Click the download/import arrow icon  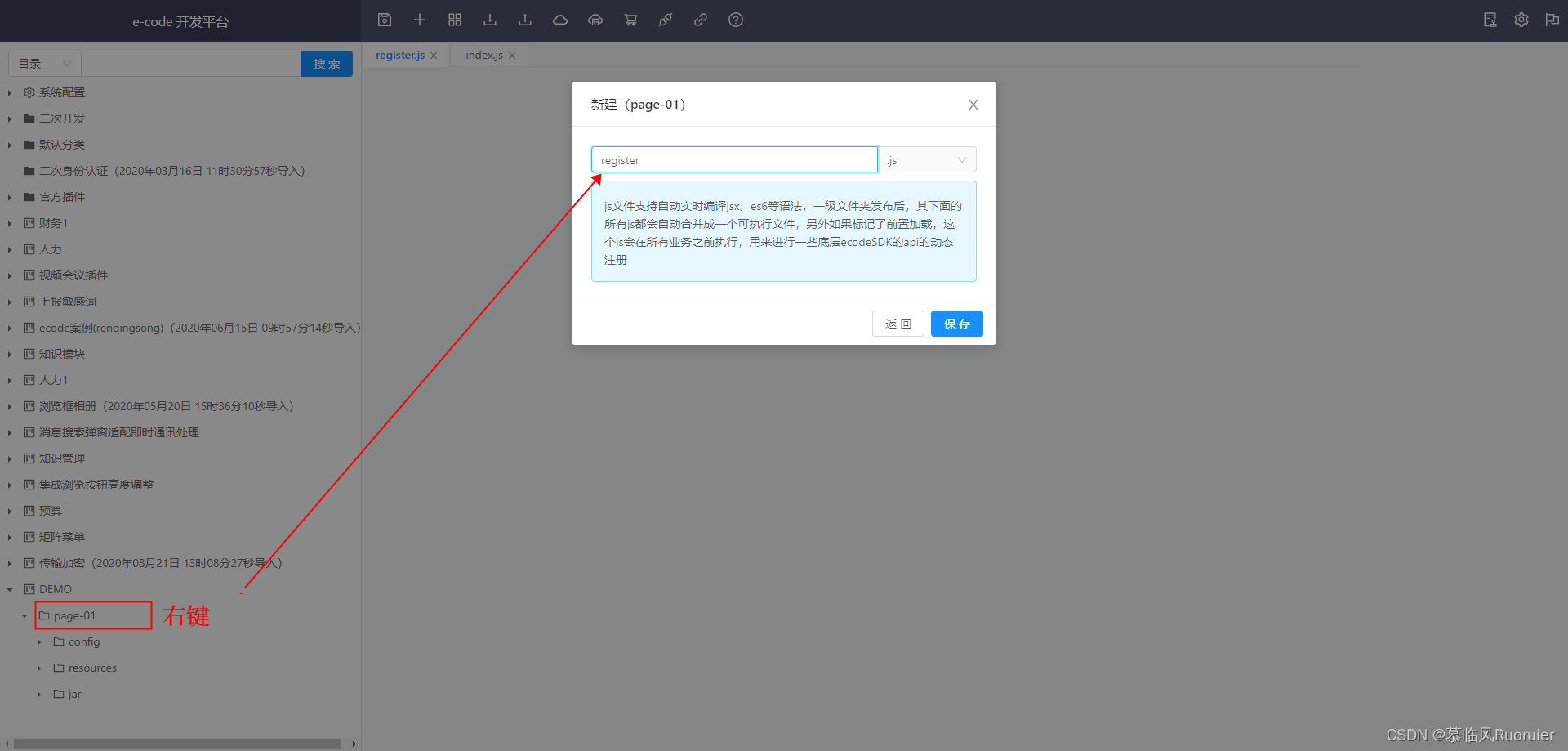coord(490,20)
